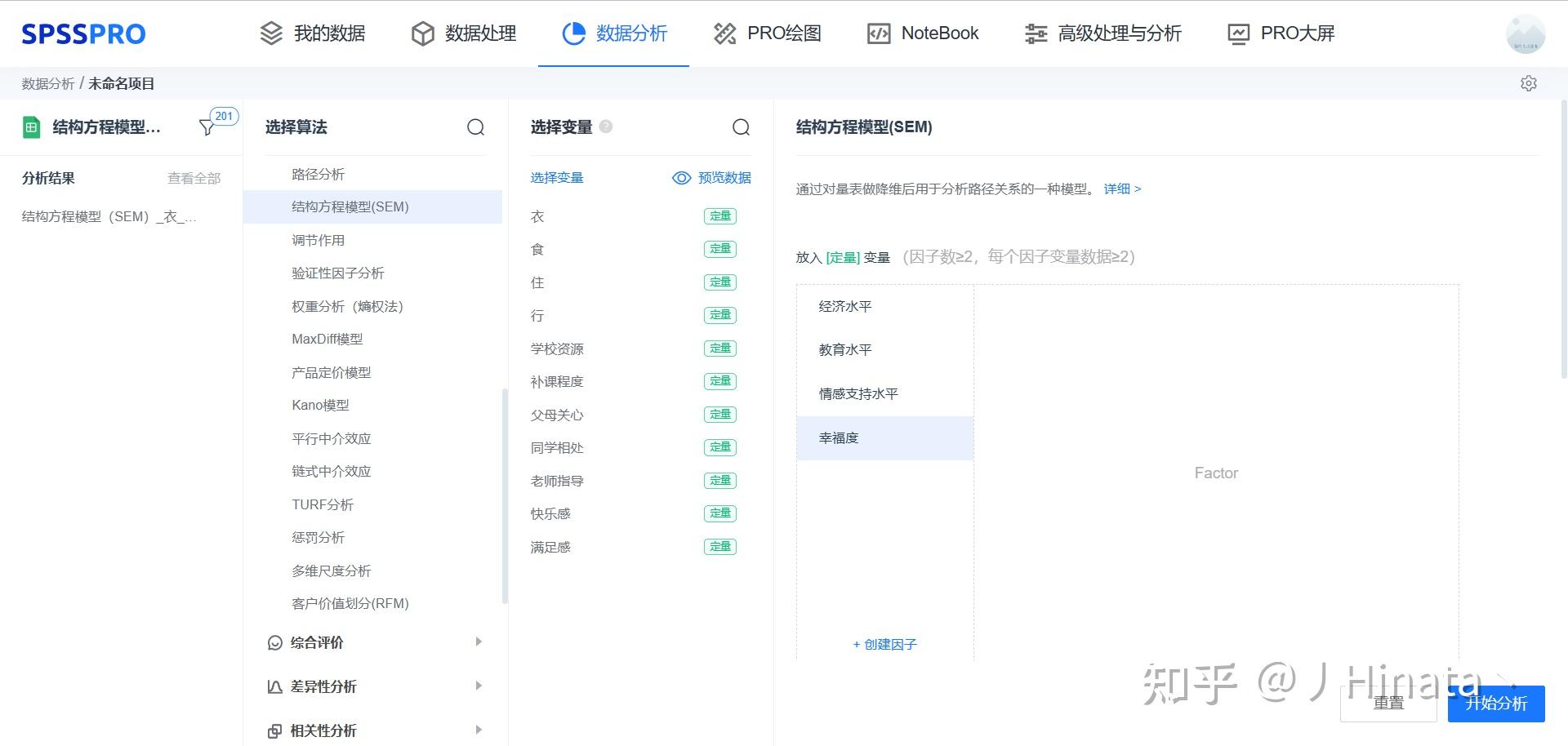Click the 创建因子 link

pyautogui.click(x=884, y=644)
